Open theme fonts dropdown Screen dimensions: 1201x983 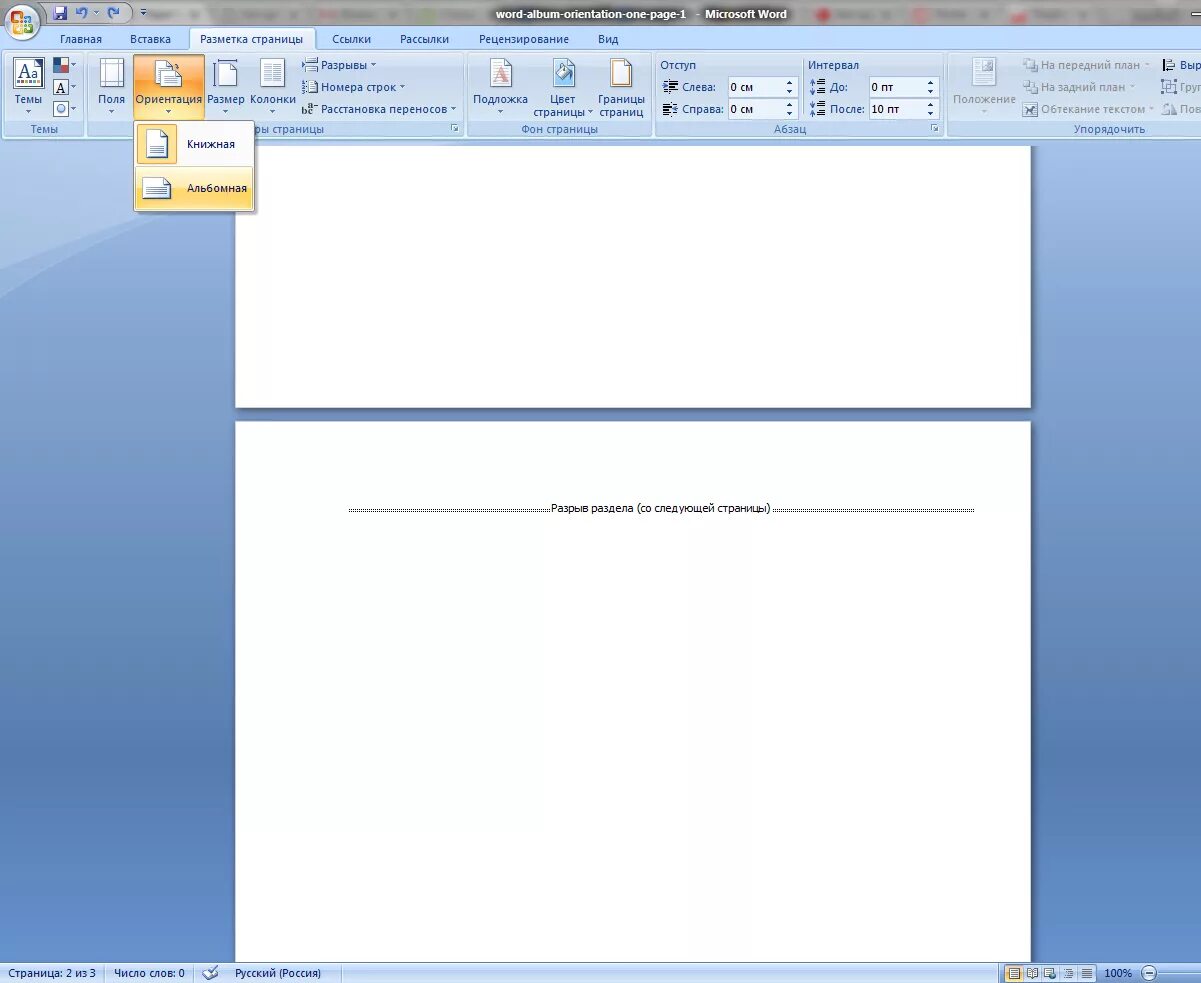pyautogui.click(x=64, y=87)
